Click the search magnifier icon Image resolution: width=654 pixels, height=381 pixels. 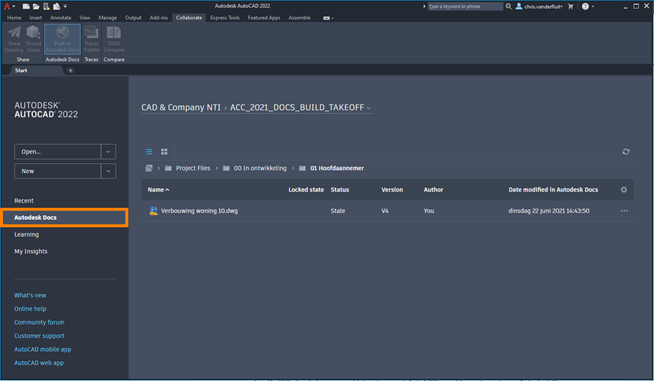[x=508, y=6]
